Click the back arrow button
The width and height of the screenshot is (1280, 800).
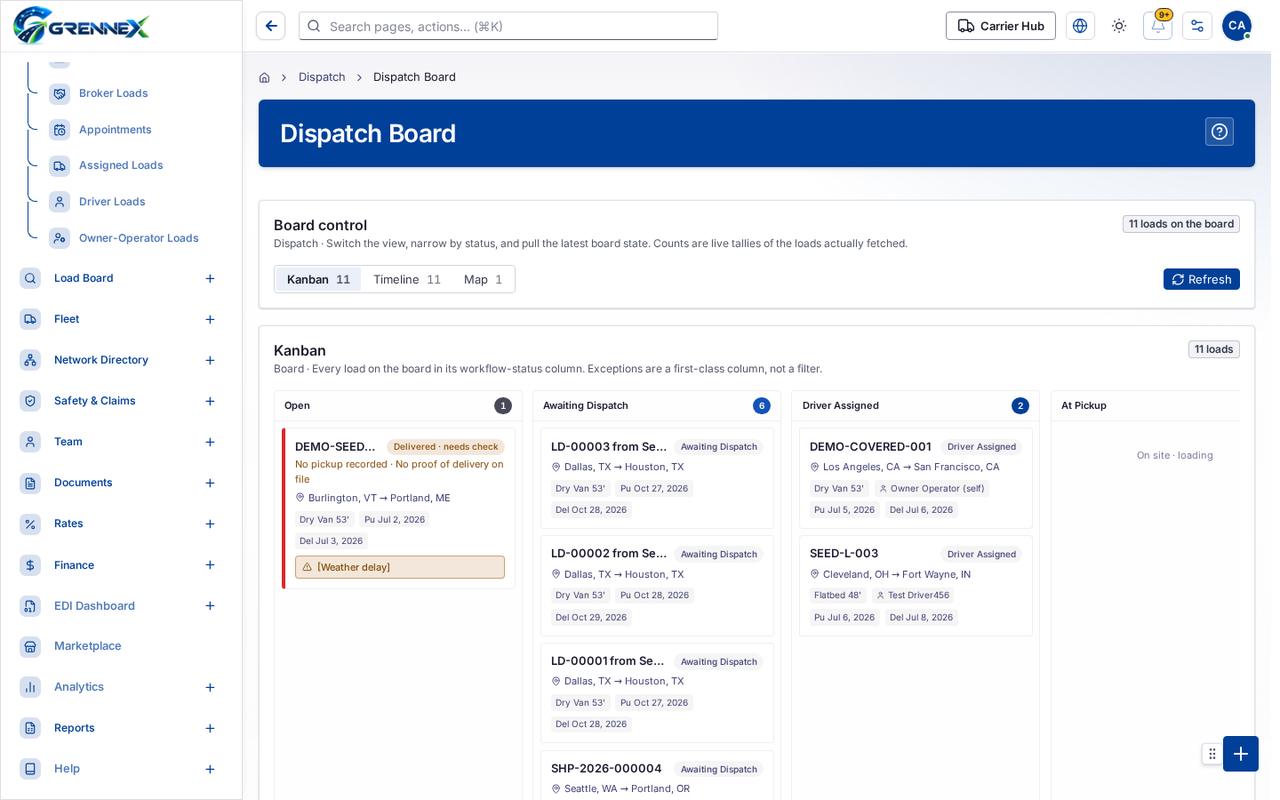tap(271, 26)
